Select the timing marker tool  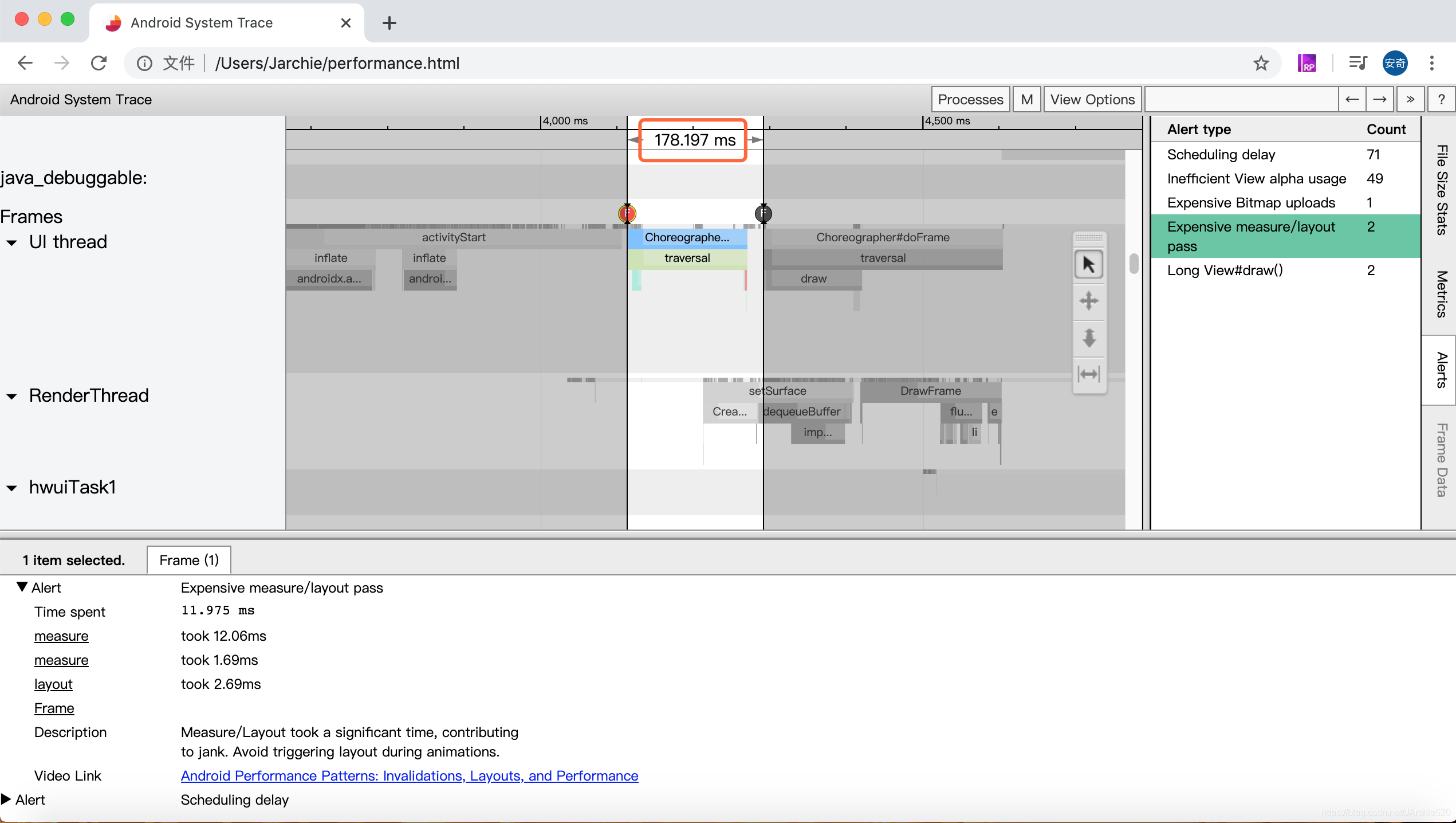1088,374
